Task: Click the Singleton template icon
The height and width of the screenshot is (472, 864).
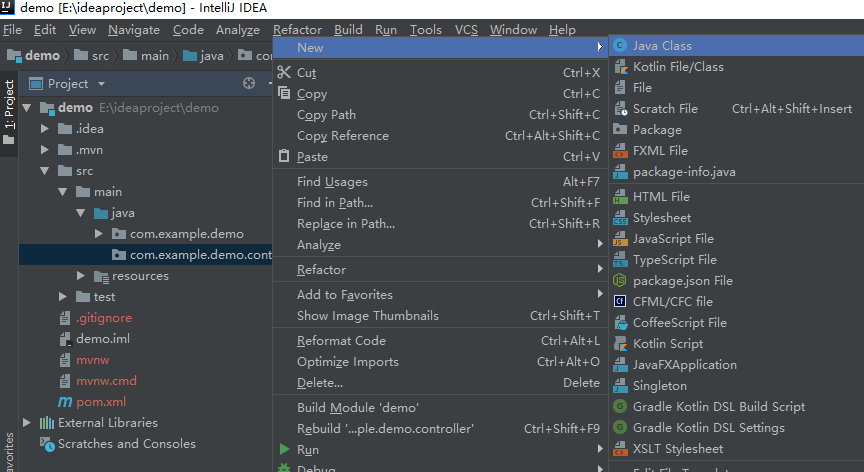Action: 620,386
